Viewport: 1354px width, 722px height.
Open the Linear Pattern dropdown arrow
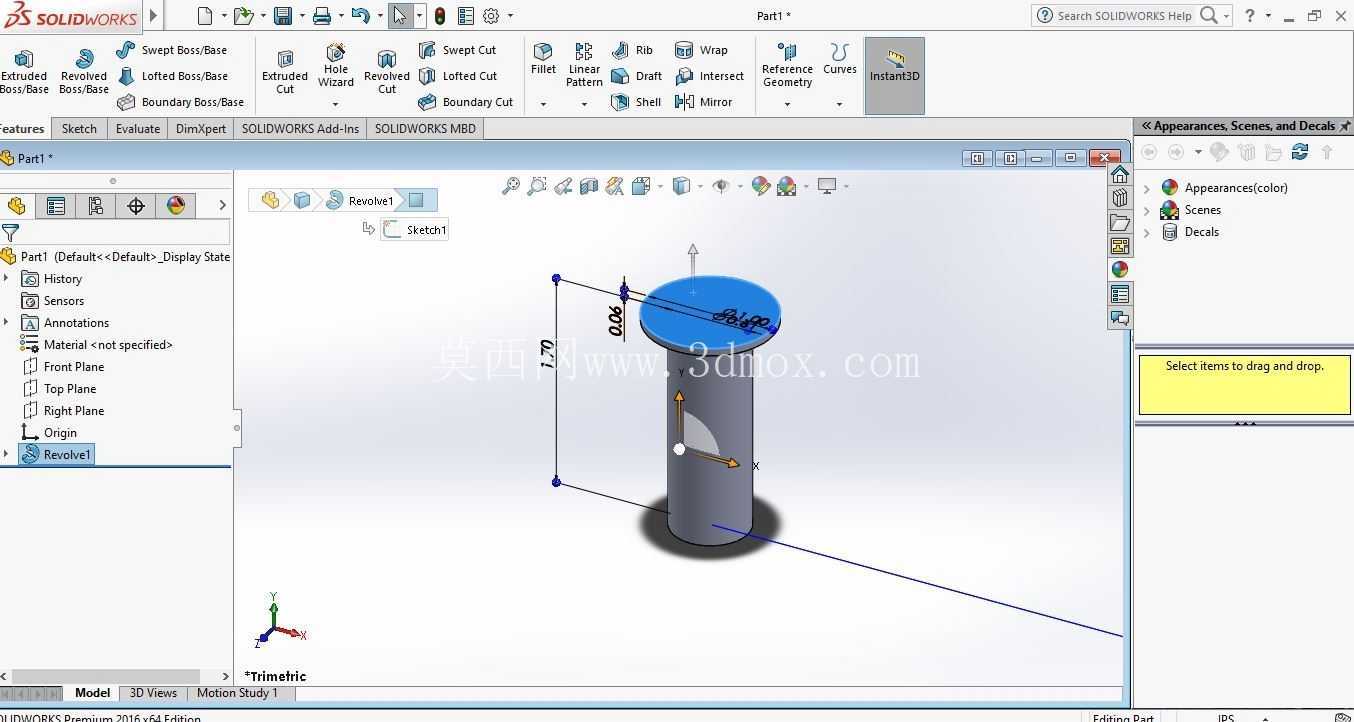(584, 104)
